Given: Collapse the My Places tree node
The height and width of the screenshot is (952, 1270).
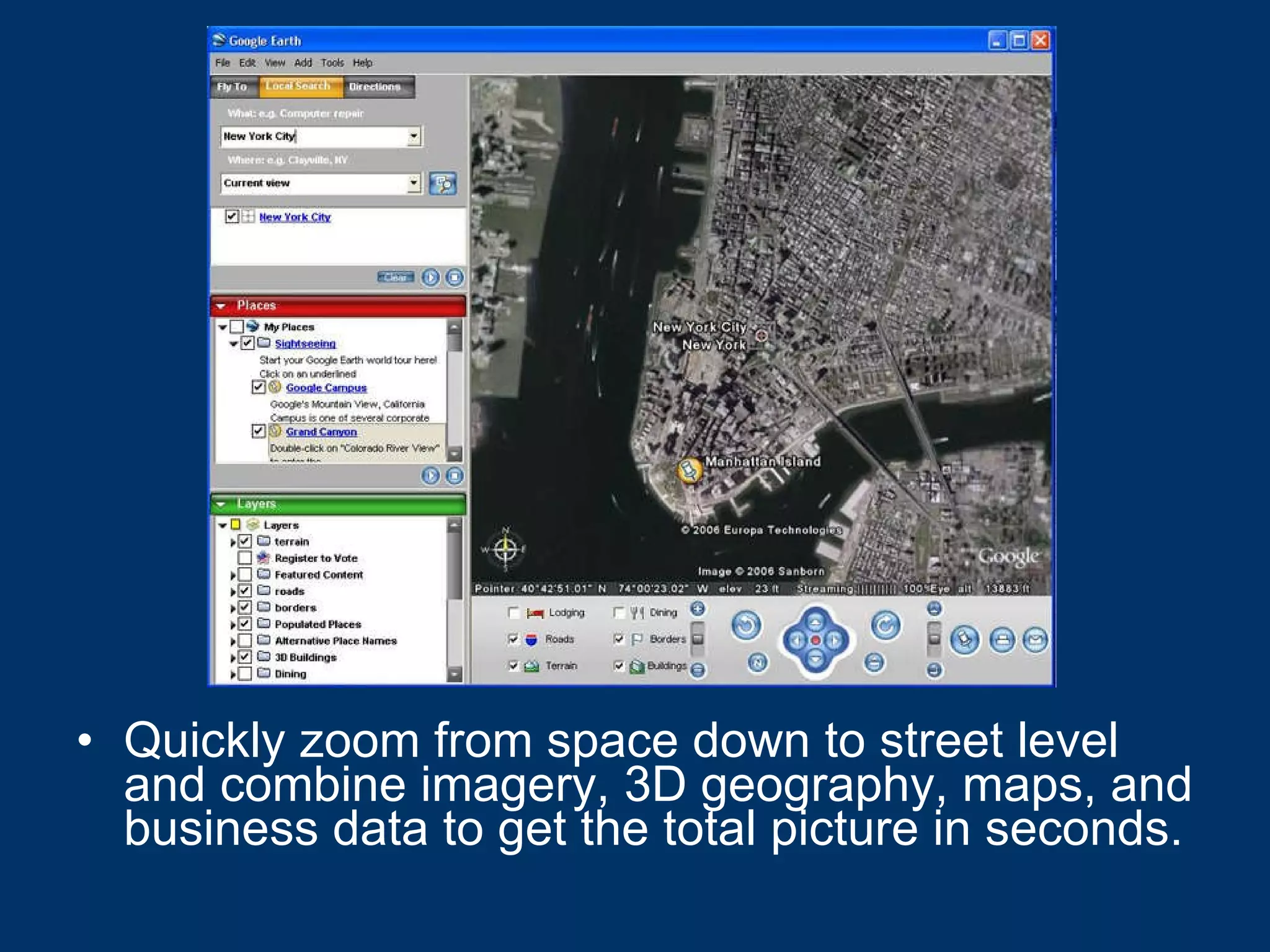Looking at the screenshot, I should (223, 327).
